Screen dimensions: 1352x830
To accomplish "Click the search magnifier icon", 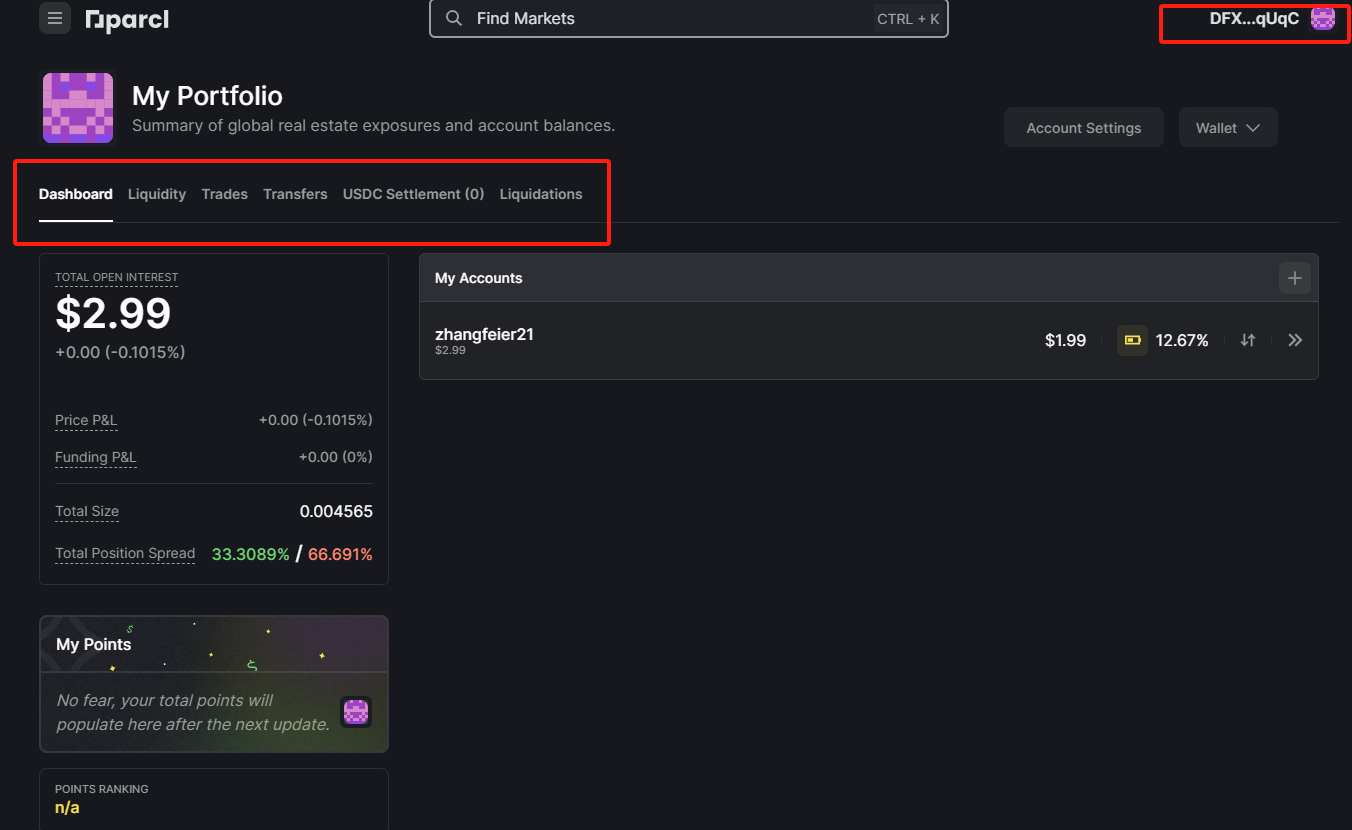I will point(454,18).
